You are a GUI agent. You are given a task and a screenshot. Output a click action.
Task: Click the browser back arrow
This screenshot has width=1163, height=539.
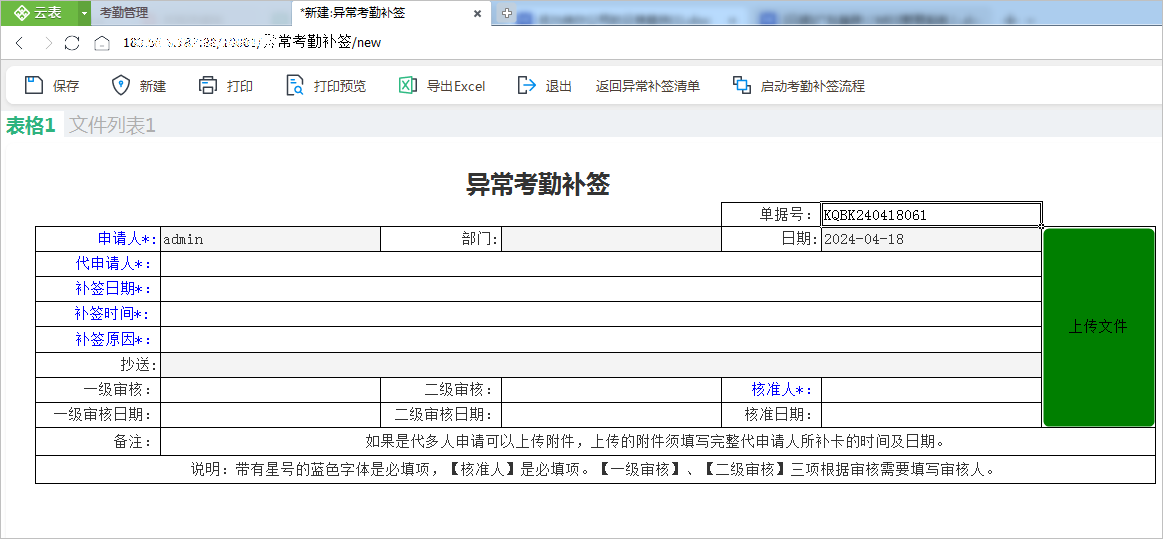coord(20,43)
